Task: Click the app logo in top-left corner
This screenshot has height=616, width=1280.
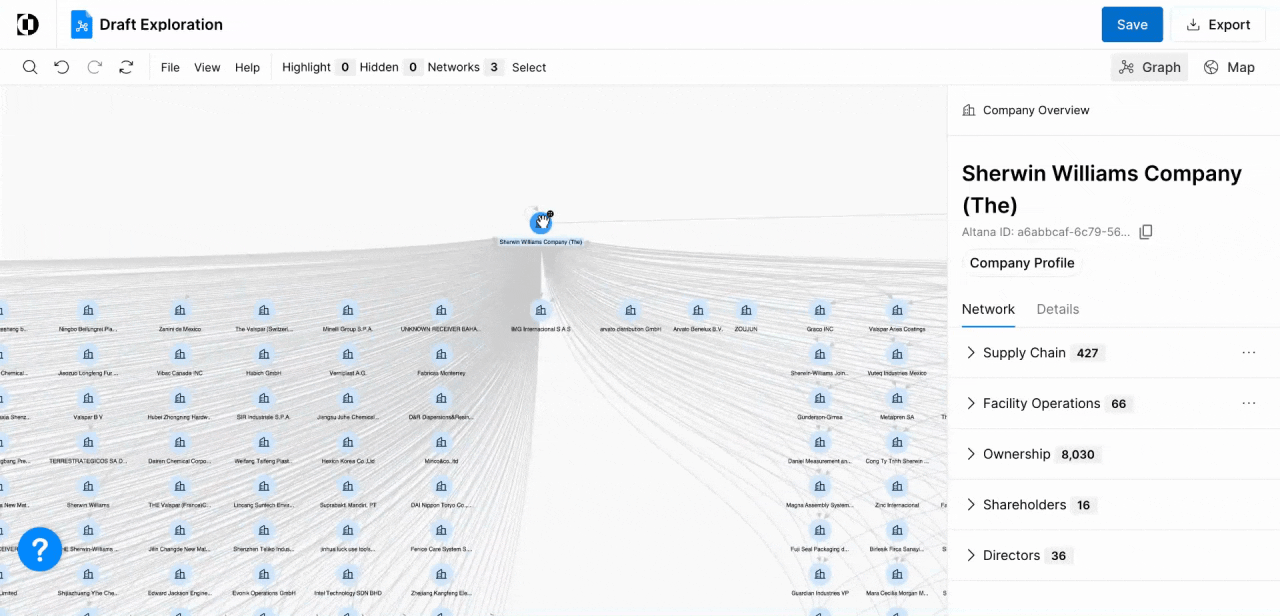Action: coord(28,25)
